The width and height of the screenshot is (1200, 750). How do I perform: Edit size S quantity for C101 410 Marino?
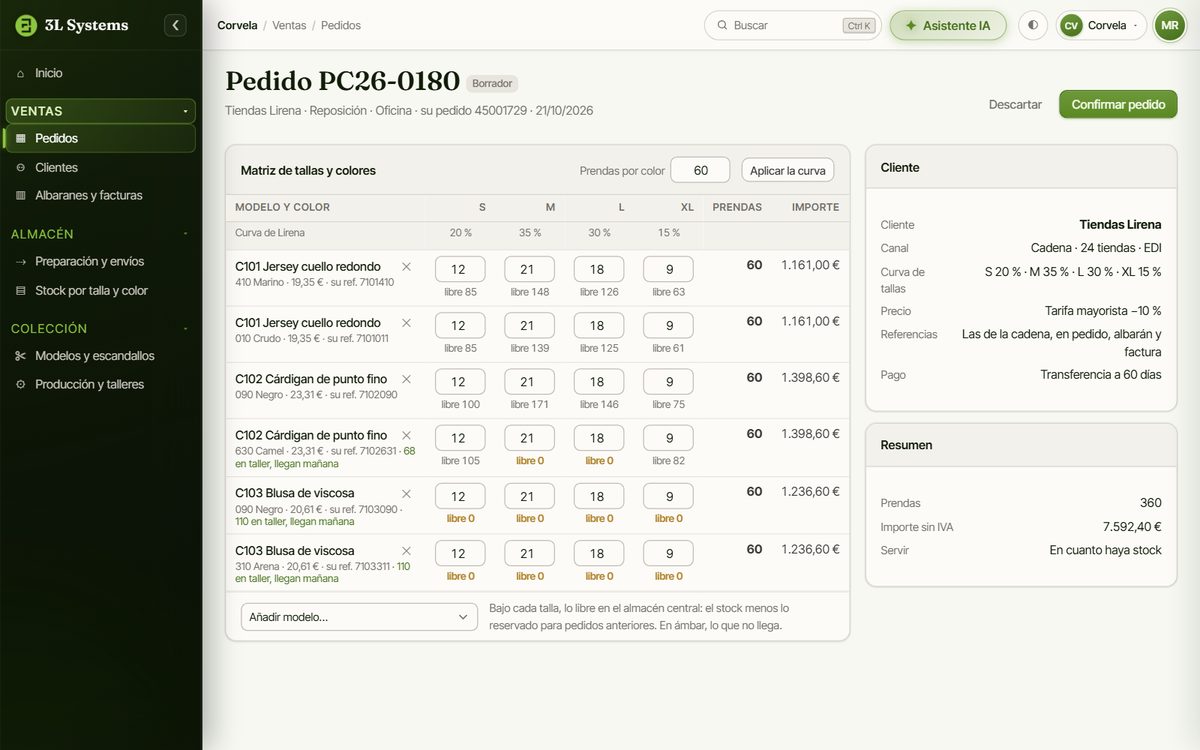coord(458,269)
